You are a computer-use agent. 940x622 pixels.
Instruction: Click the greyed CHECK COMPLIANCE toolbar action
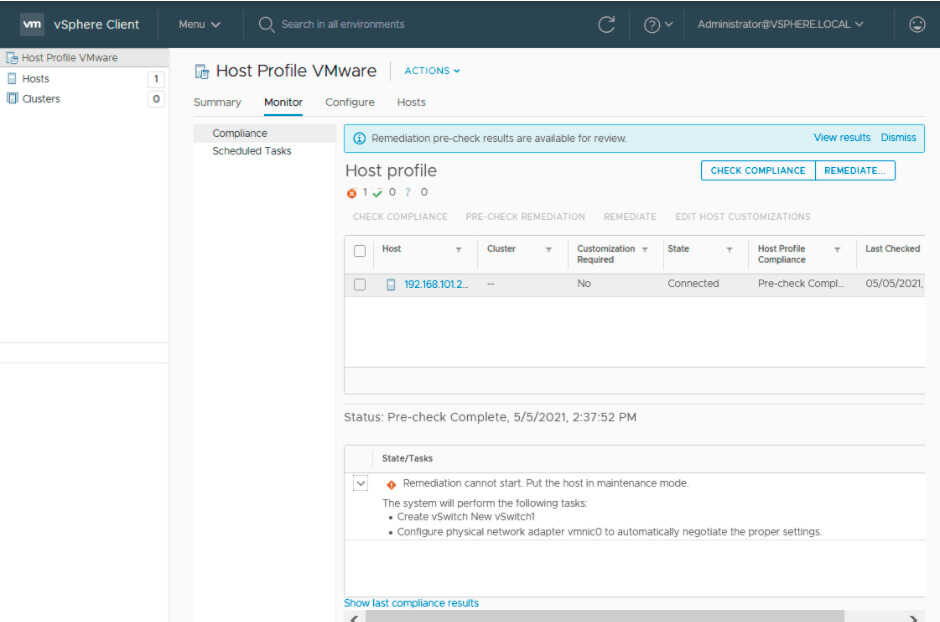pos(400,217)
